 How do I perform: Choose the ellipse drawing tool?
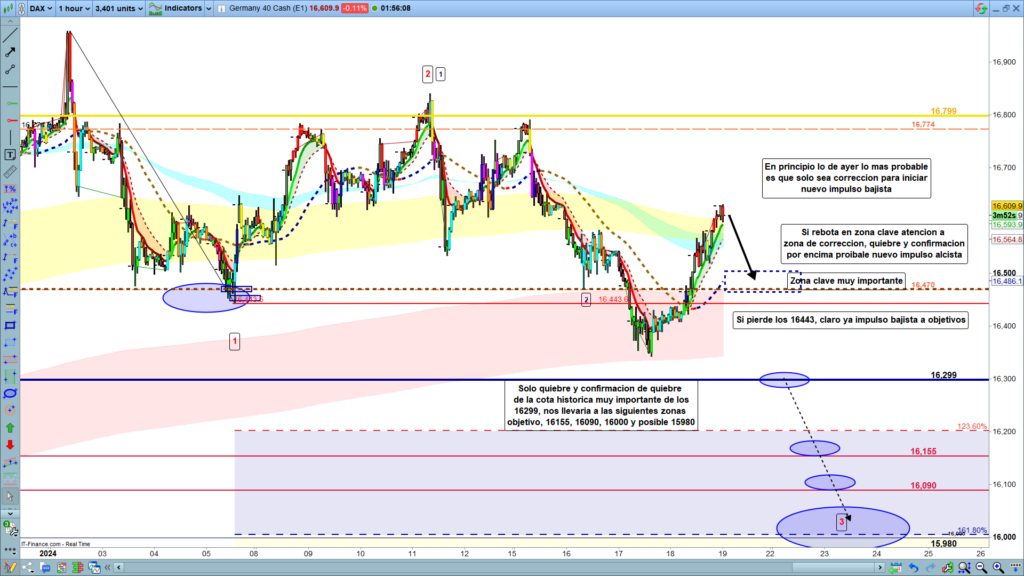click(10, 394)
